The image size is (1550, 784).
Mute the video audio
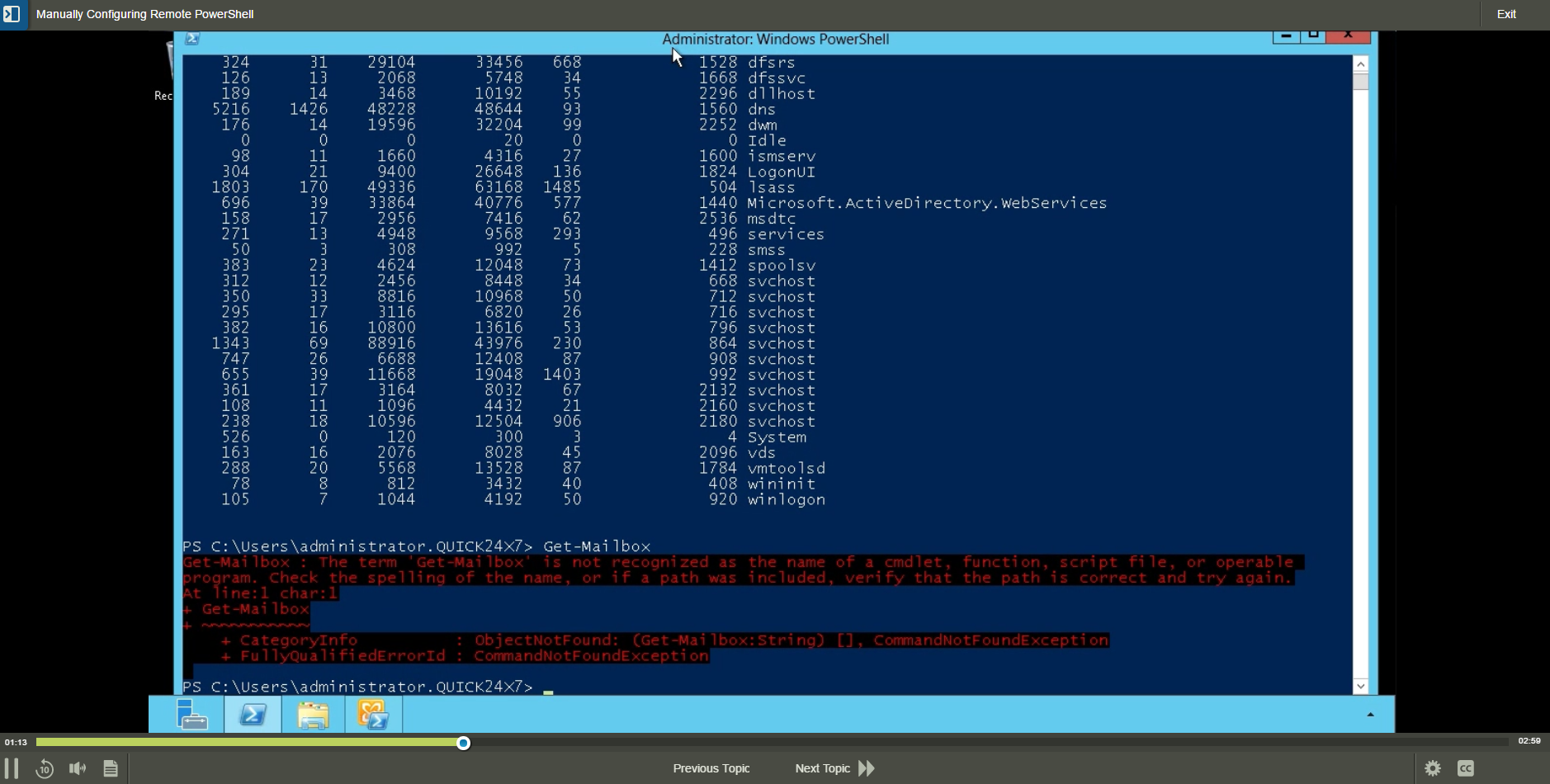click(77, 768)
